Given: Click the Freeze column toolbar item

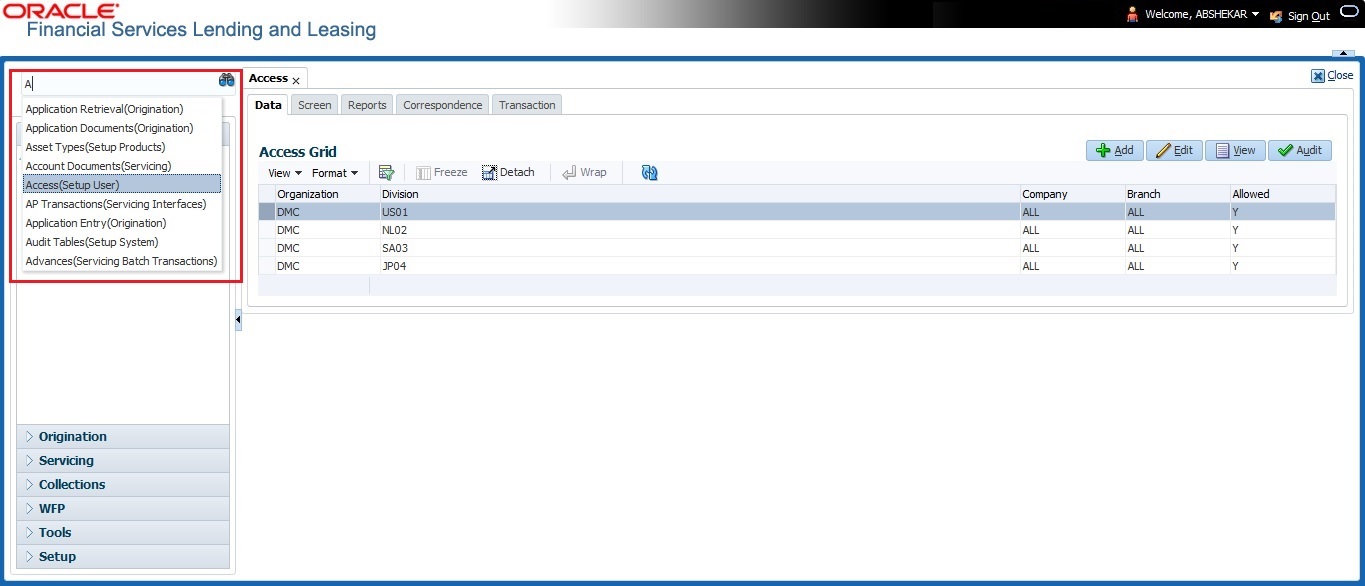Looking at the screenshot, I should 442,173.
